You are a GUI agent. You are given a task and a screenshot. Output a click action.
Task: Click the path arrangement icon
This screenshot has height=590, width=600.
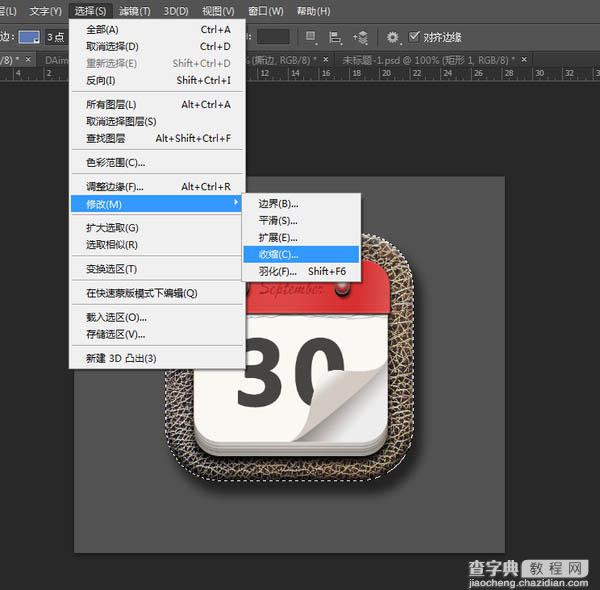click(x=361, y=37)
